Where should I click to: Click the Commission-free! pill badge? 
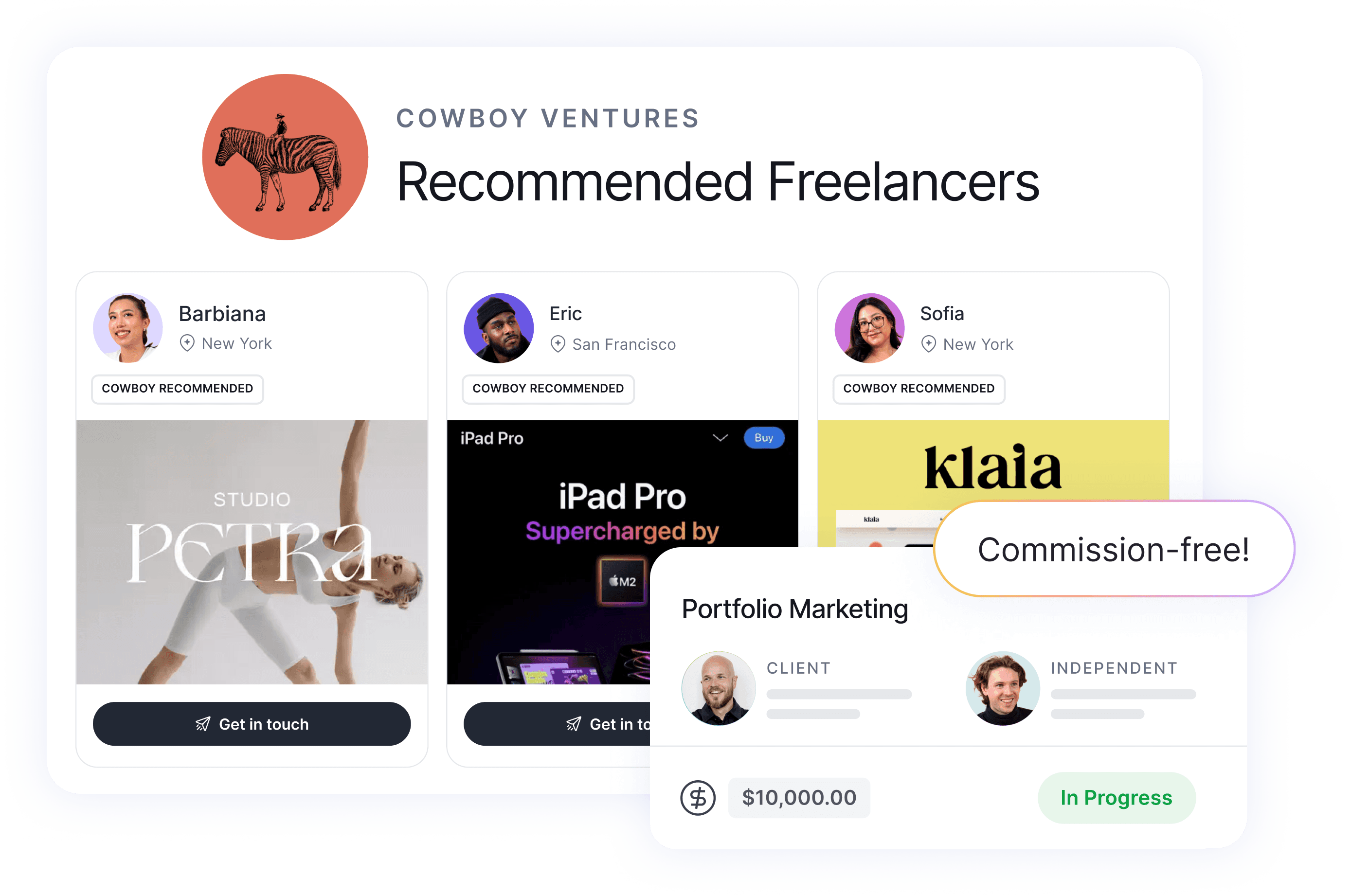tap(1114, 549)
